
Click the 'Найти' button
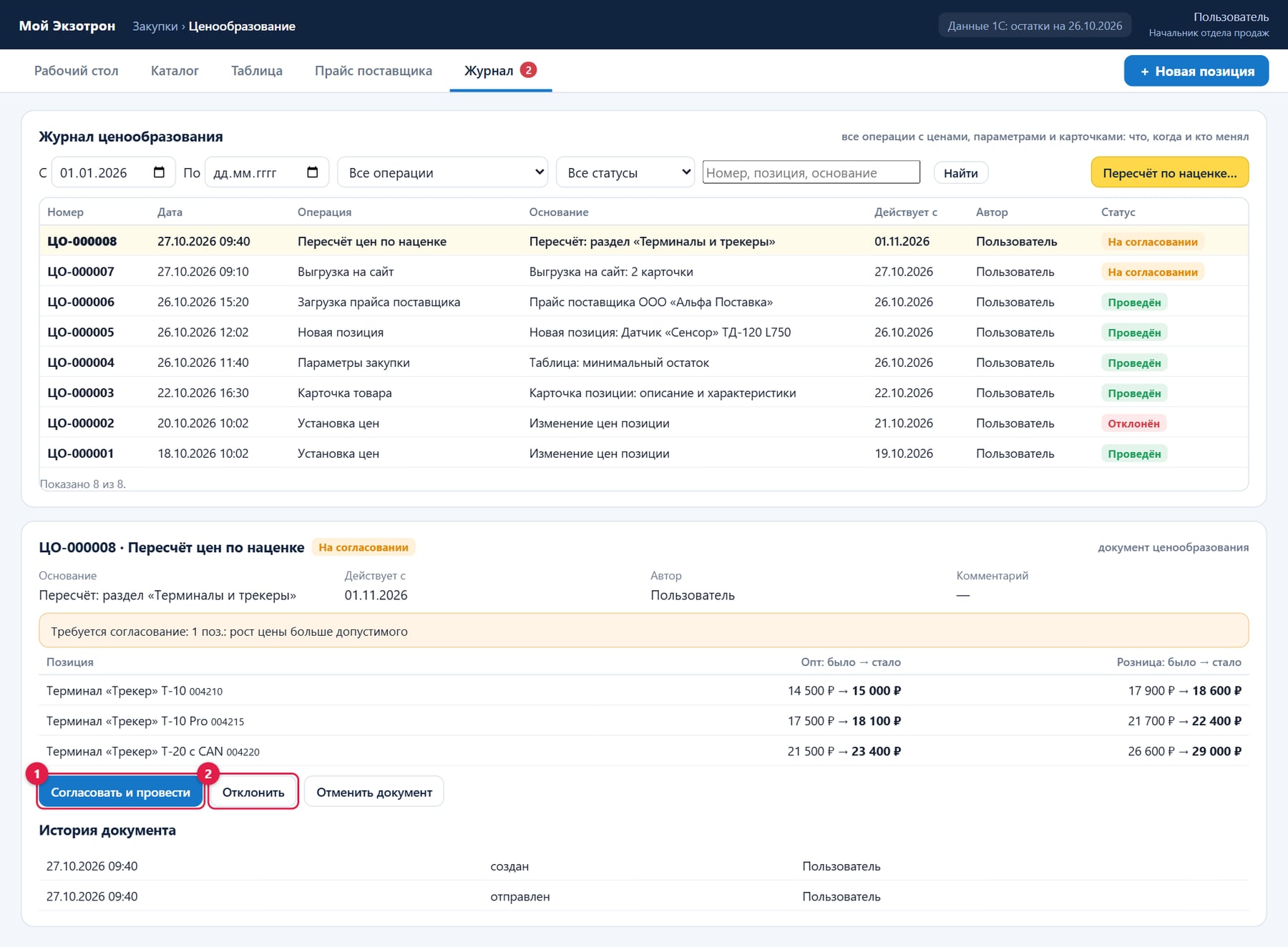(960, 173)
